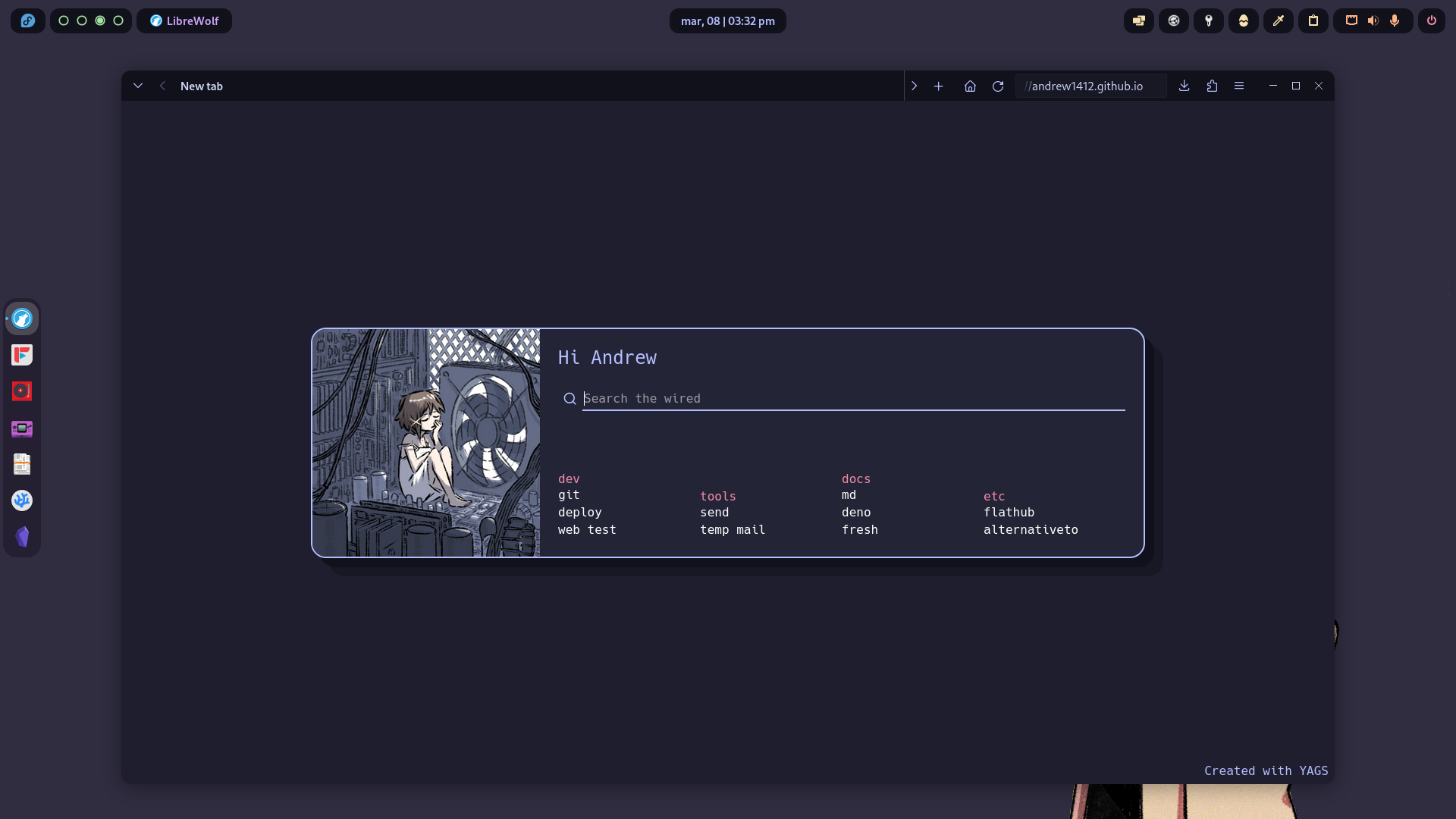Open the flathub link
Image resolution: width=1456 pixels, height=819 pixels.
pos(1009,513)
